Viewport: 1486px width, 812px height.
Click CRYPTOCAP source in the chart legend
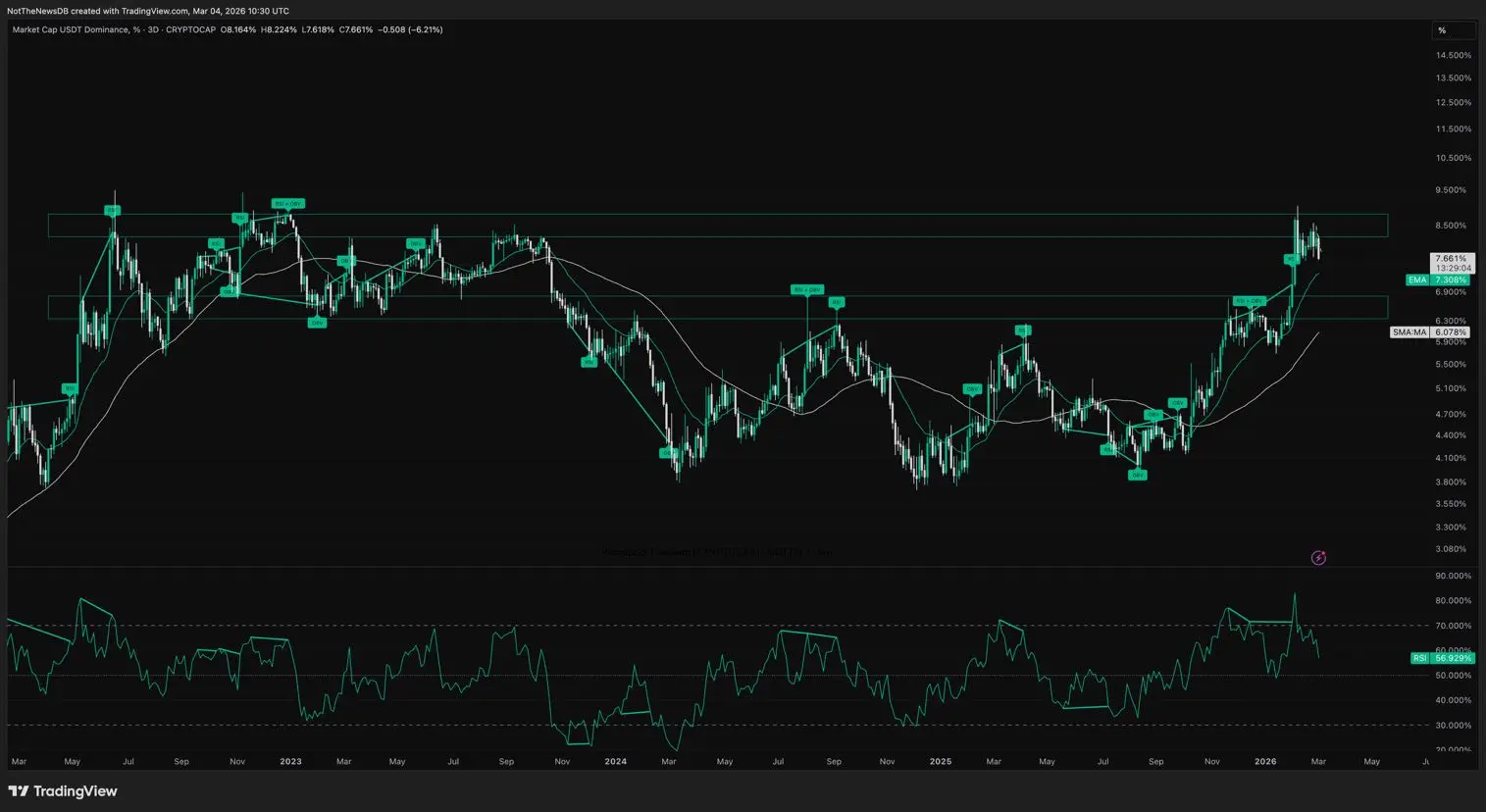190,30
